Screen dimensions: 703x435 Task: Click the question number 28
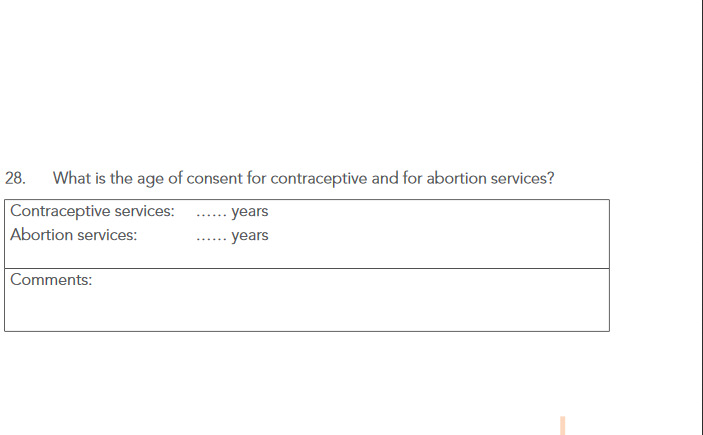tap(15, 179)
